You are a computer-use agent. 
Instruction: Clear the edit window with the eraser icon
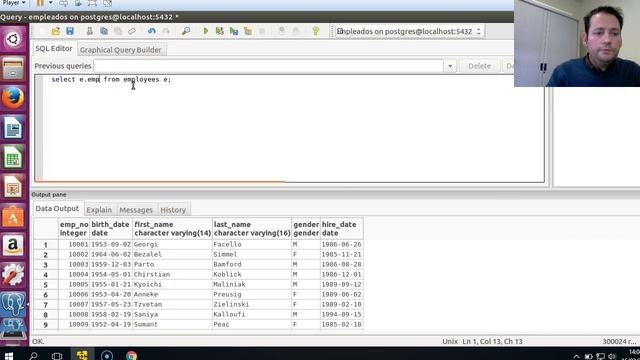pos(132,31)
